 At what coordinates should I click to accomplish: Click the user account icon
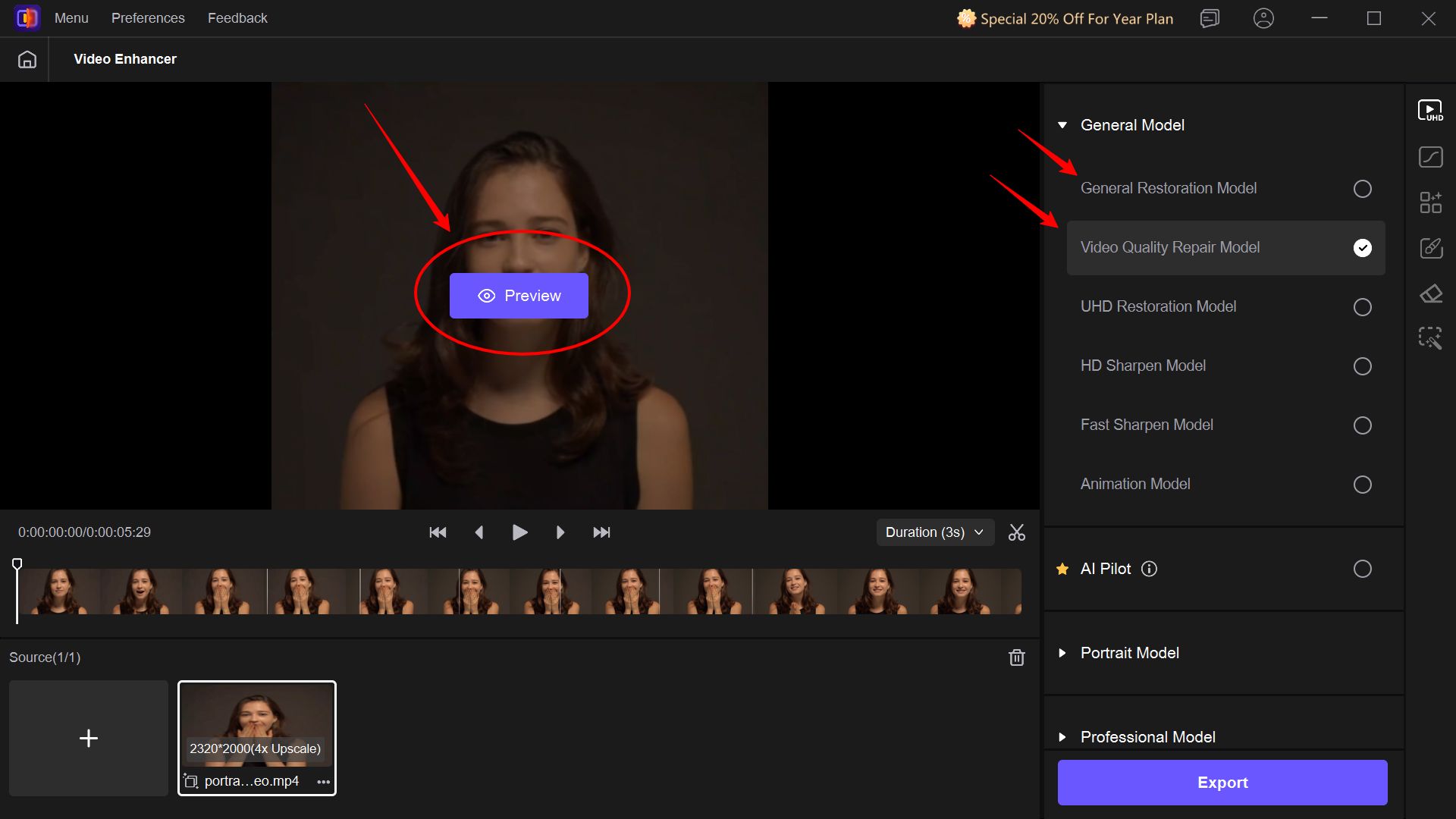click(1263, 18)
